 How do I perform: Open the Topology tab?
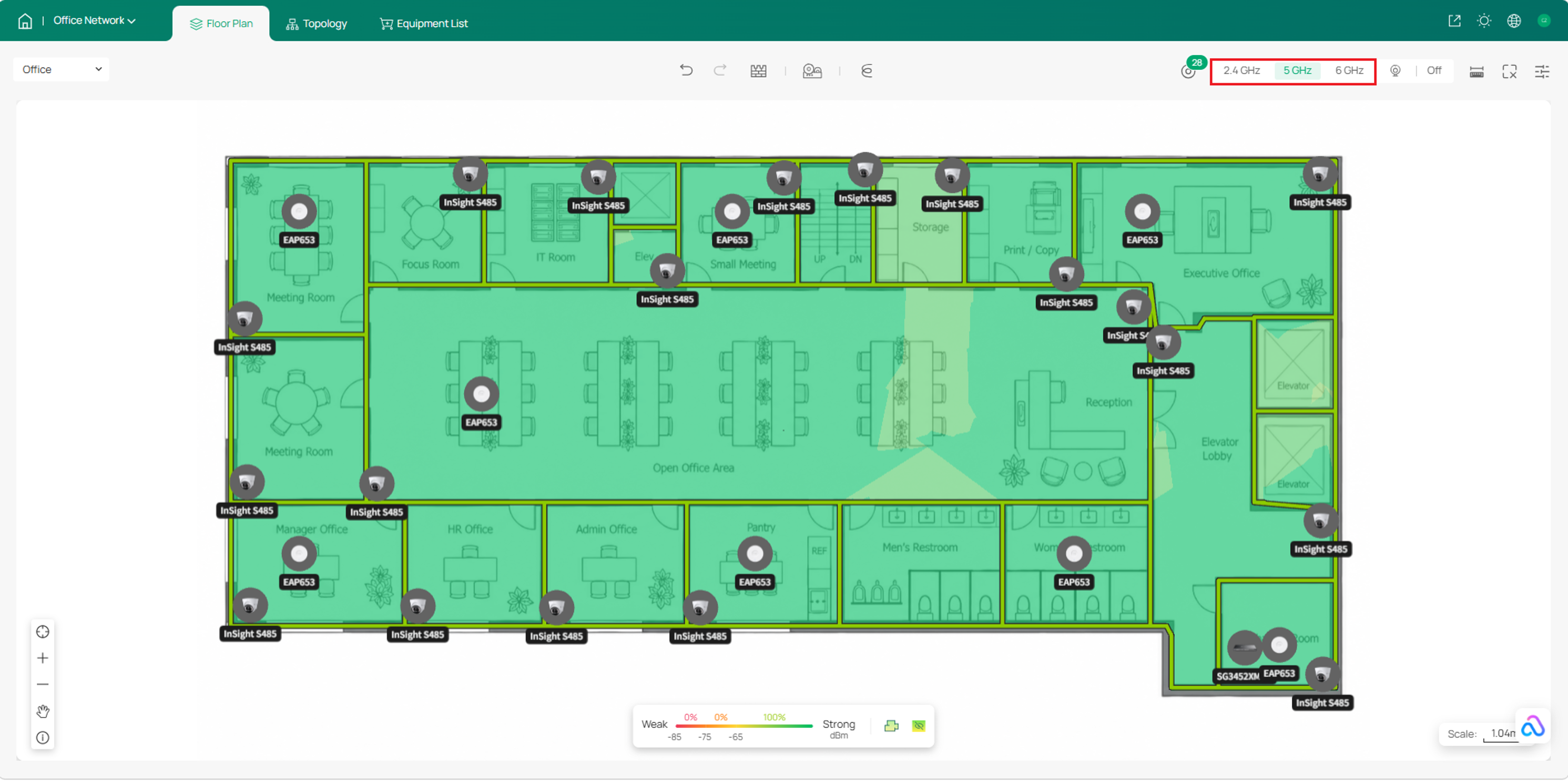click(317, 23)
